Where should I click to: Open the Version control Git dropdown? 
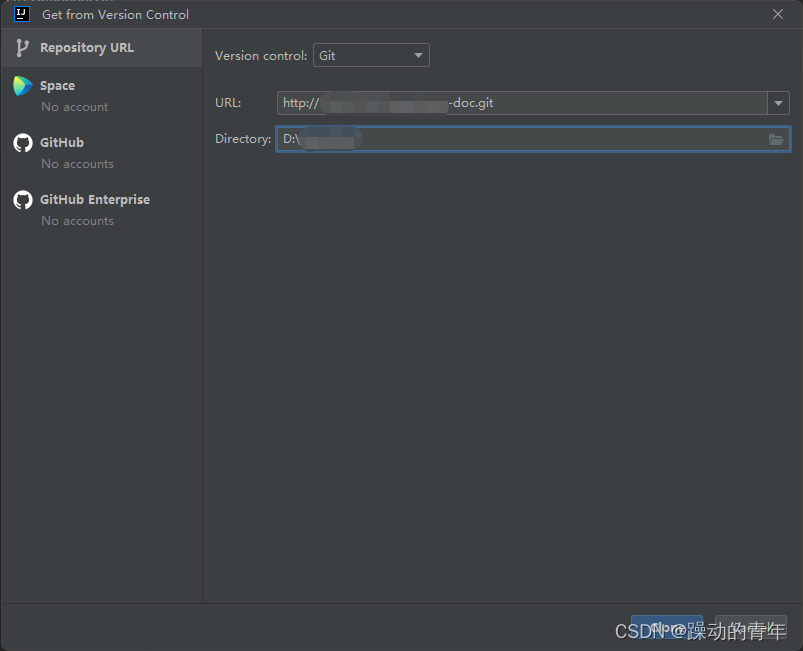pos(371,55)
